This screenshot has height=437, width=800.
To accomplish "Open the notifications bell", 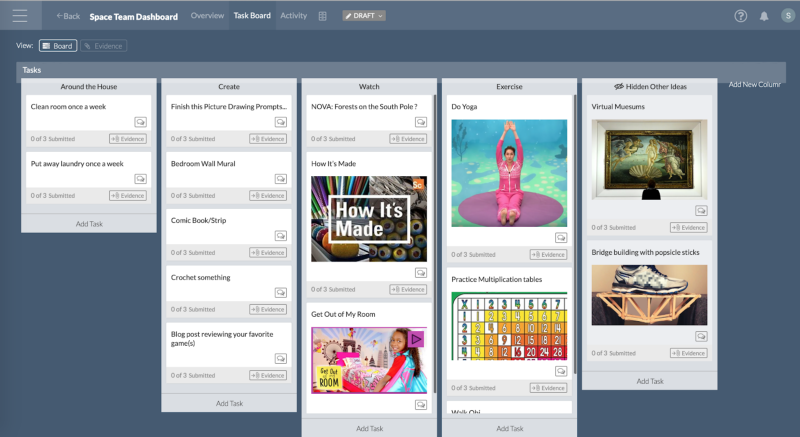I will click(x=764, y=16).
